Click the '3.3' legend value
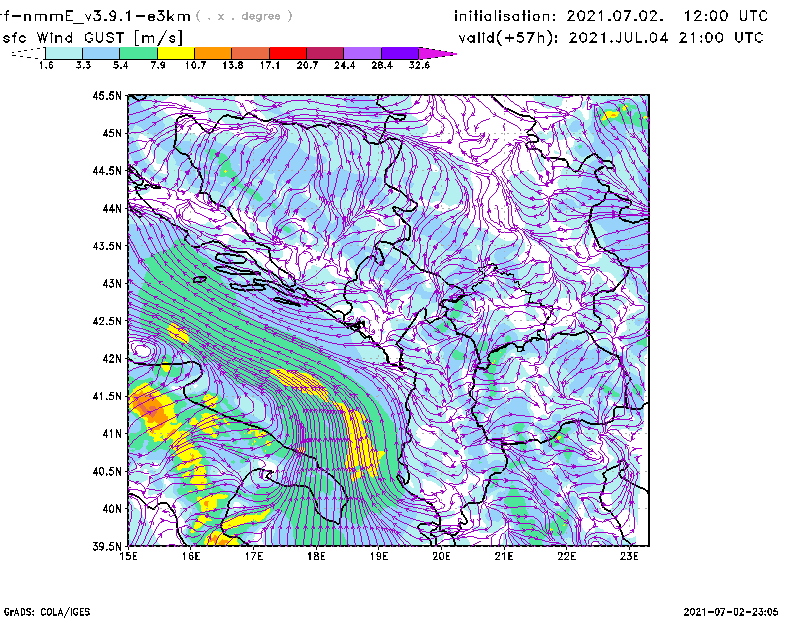Screen dimensions: 800x618 [83, 65]
